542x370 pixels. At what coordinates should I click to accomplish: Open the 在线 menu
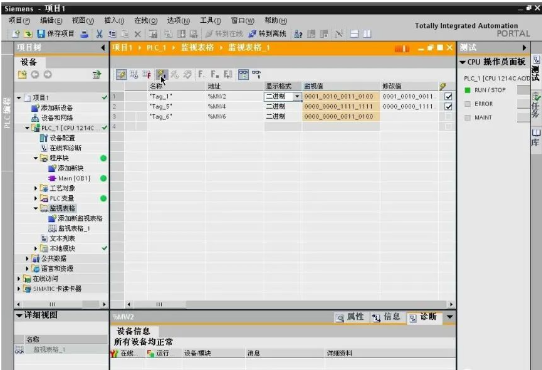(146, 21)
